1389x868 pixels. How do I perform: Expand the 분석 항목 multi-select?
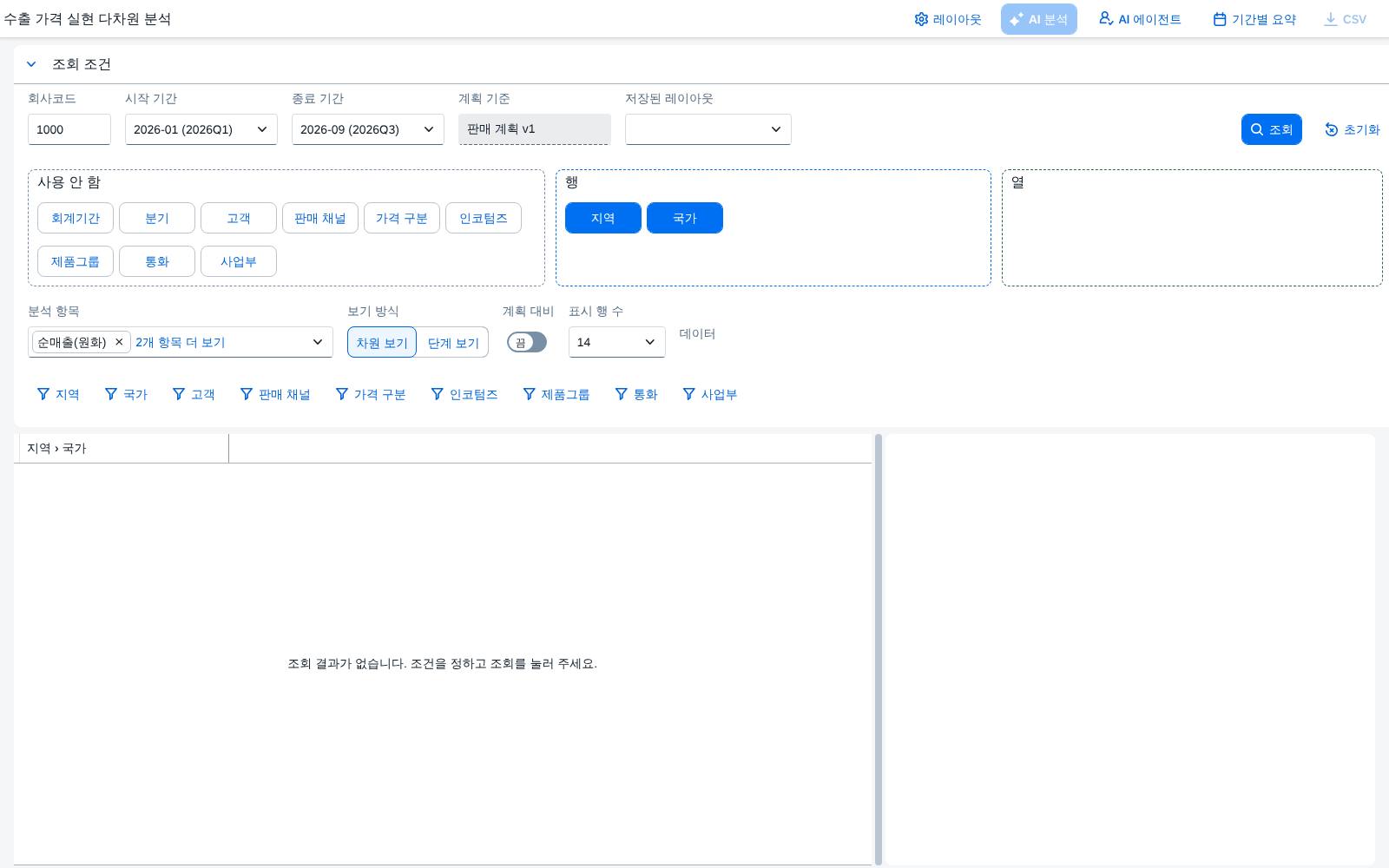[x=318, y=342]
